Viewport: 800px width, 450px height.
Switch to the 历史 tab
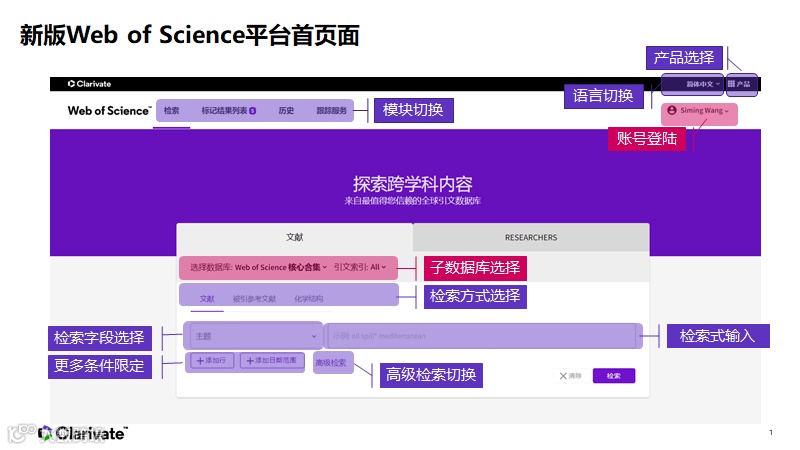click(x=286, y=111)
